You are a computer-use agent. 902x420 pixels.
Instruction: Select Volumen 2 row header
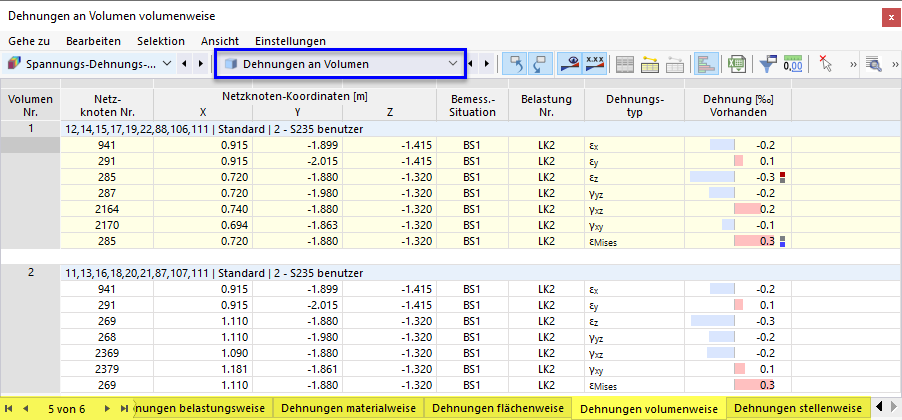click(30, 273)
